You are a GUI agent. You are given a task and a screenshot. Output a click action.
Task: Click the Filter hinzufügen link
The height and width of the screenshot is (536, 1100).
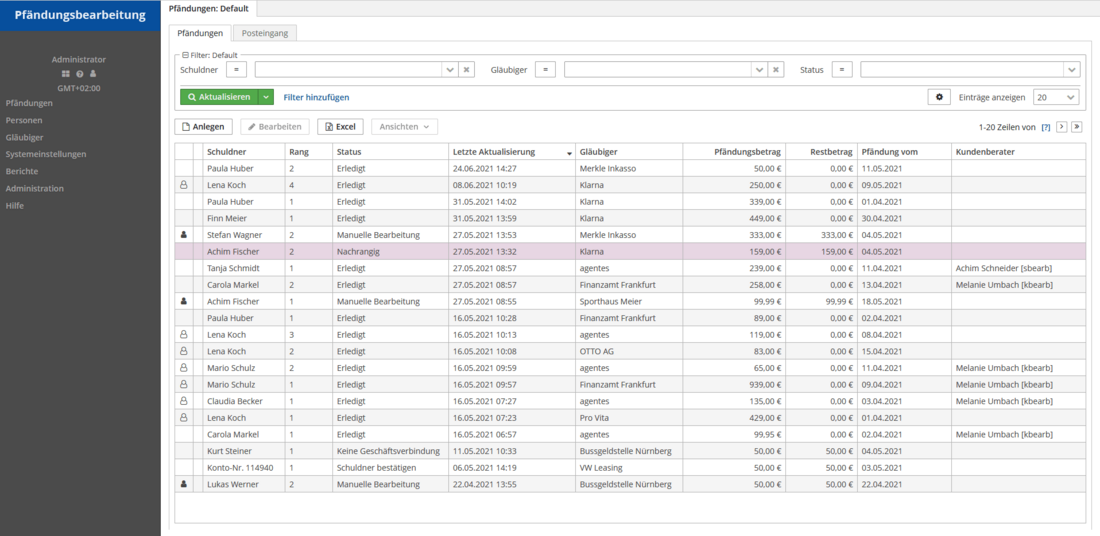316,97
